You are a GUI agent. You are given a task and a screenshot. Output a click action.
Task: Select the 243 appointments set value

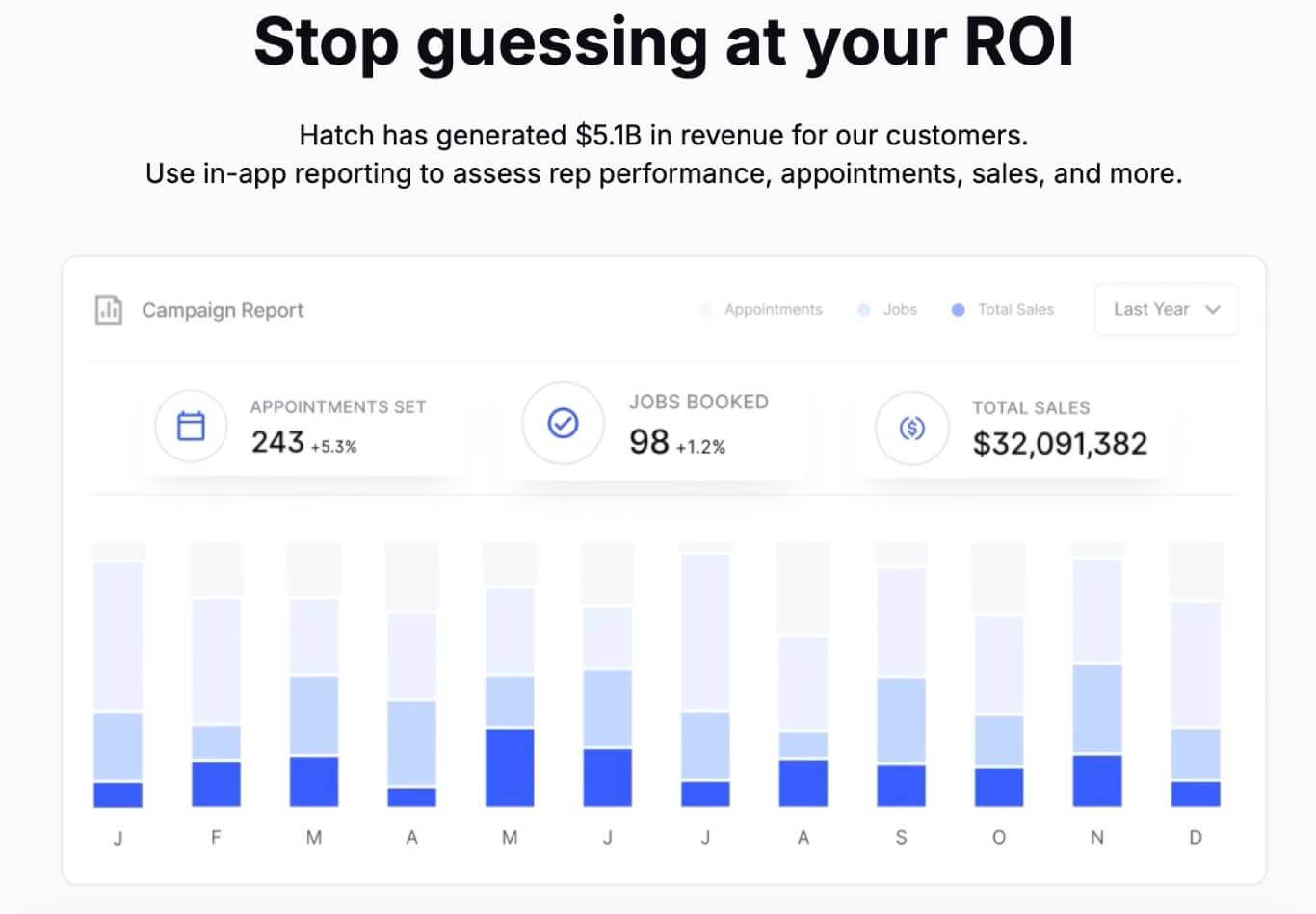(x=277, y=442)
